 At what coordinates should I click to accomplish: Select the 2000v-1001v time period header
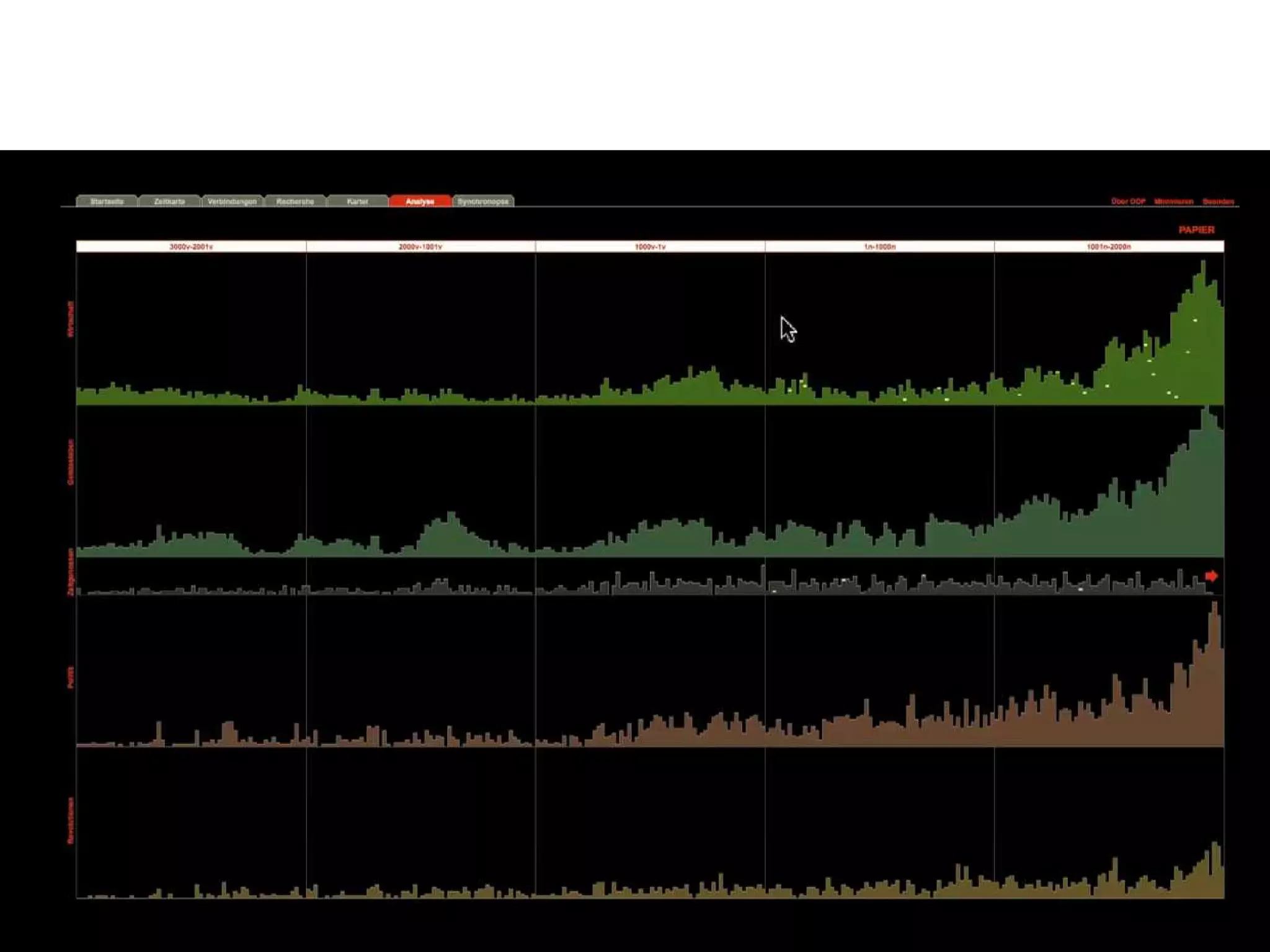tap(420, 247)
